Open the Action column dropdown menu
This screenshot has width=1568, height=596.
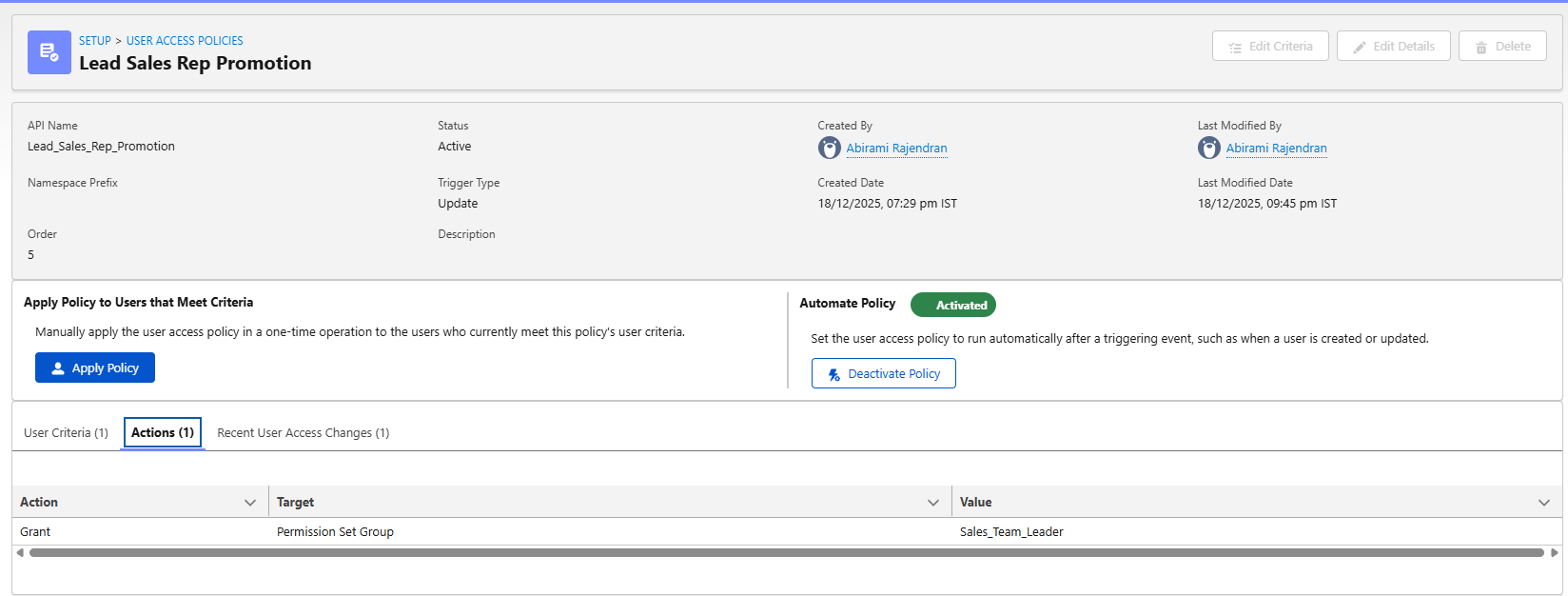tap(250, 503)
